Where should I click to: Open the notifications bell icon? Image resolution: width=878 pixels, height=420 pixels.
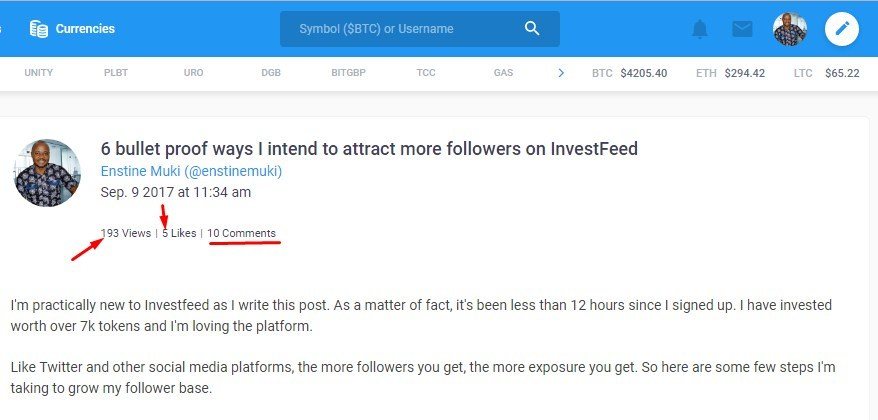coord(699,29)
